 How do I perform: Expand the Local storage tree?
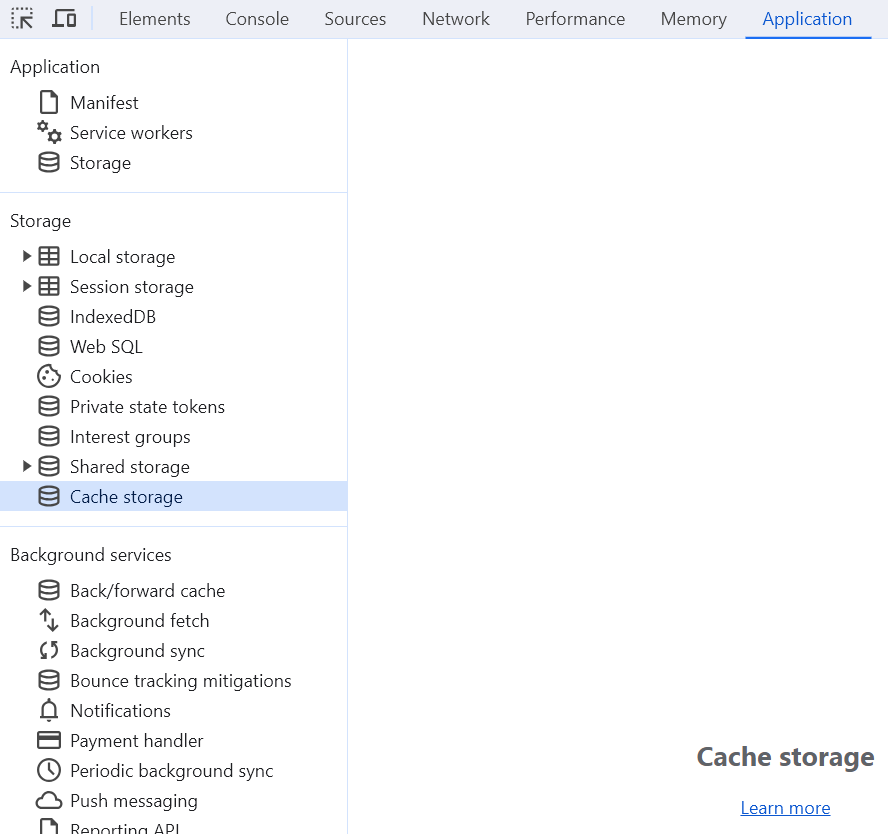(26, 256)
